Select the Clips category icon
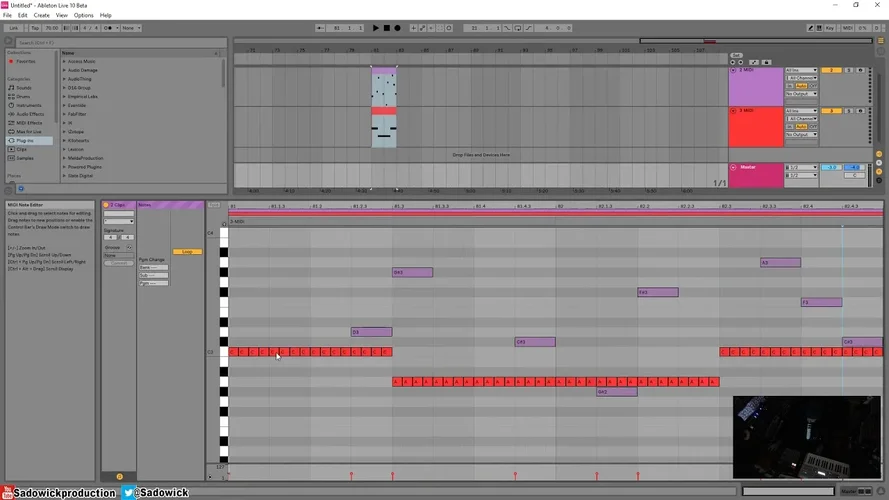 11,149
